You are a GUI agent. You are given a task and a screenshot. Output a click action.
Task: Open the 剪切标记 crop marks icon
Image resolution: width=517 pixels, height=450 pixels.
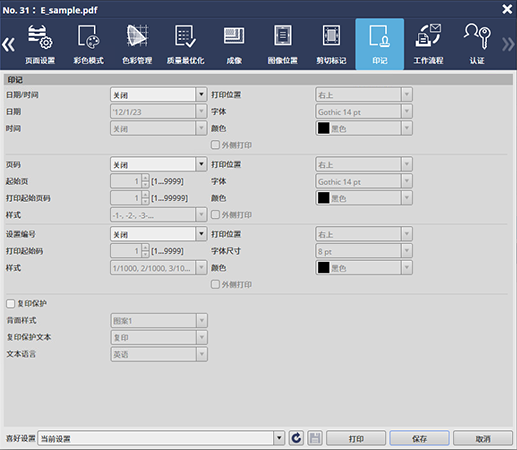point(331,44)
